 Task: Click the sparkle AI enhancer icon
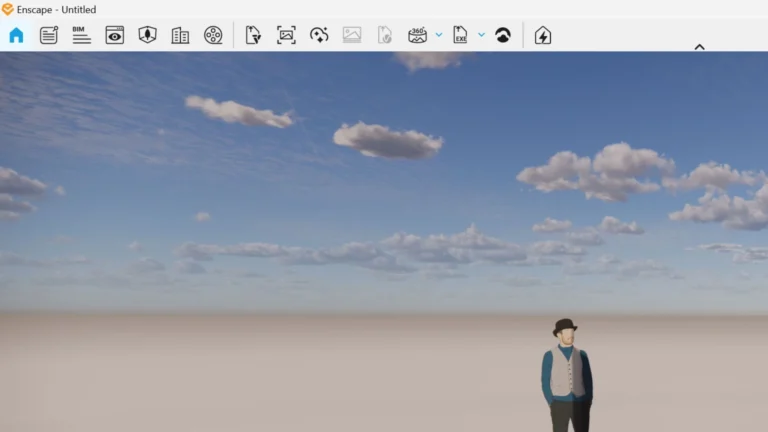pos(319,35)
